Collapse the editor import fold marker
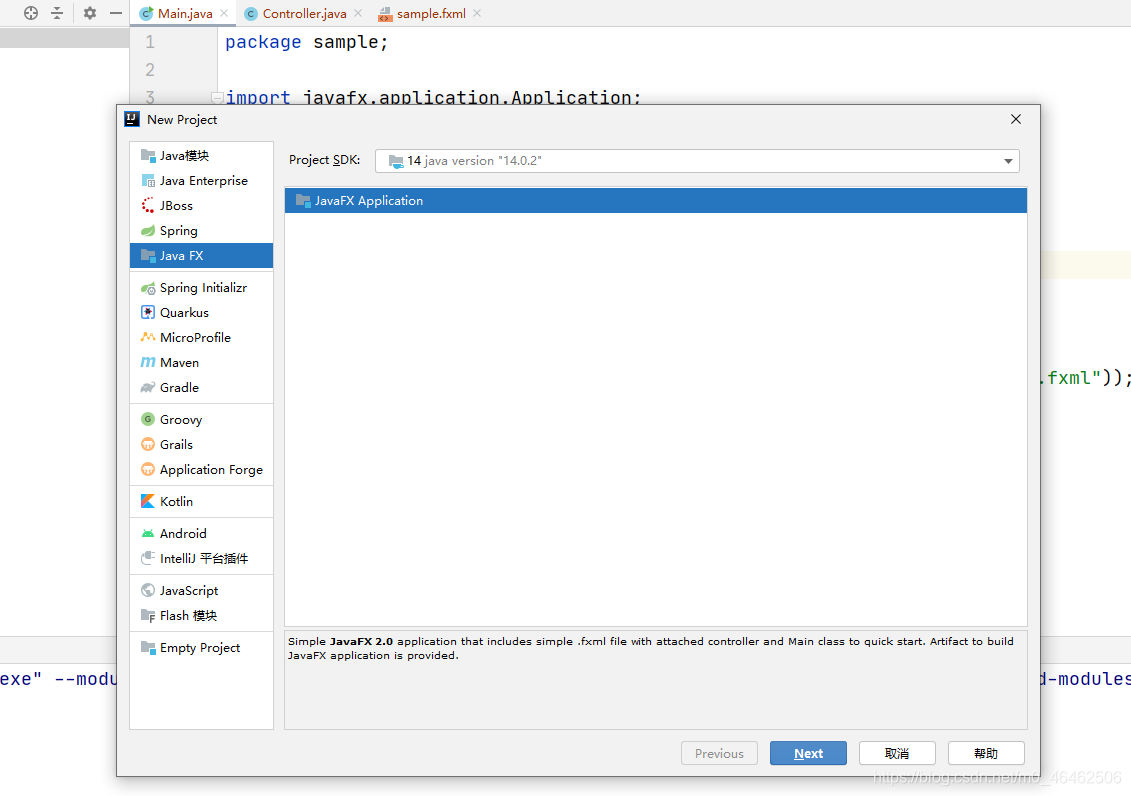The image size is (1131, 796). coord(216,98)
